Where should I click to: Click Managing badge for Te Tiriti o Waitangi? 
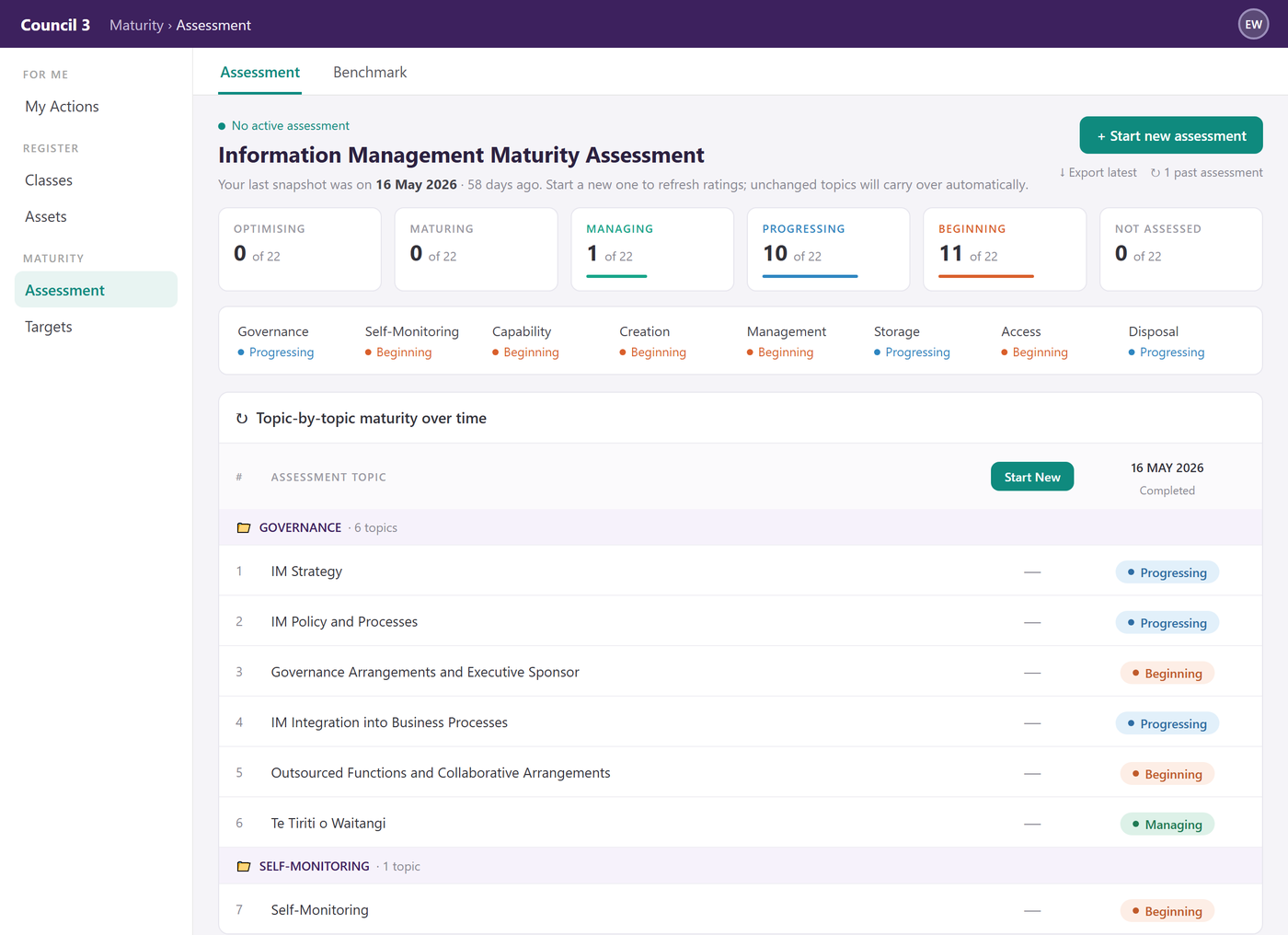1167,825
